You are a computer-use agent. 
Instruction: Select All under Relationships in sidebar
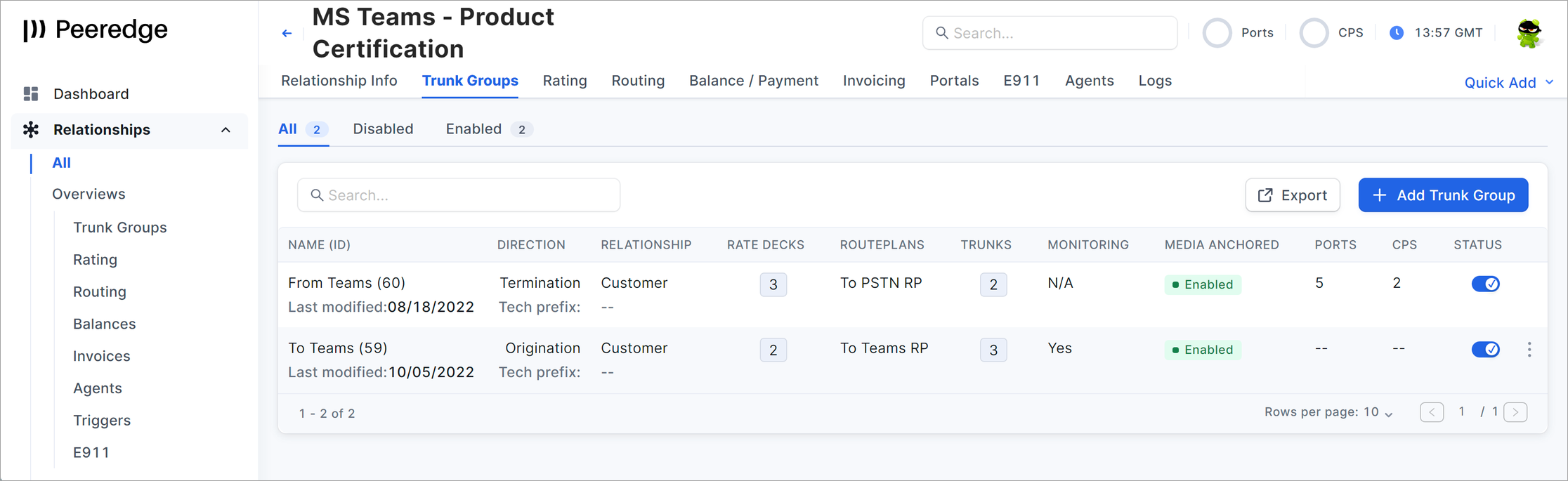coord(61,163)
